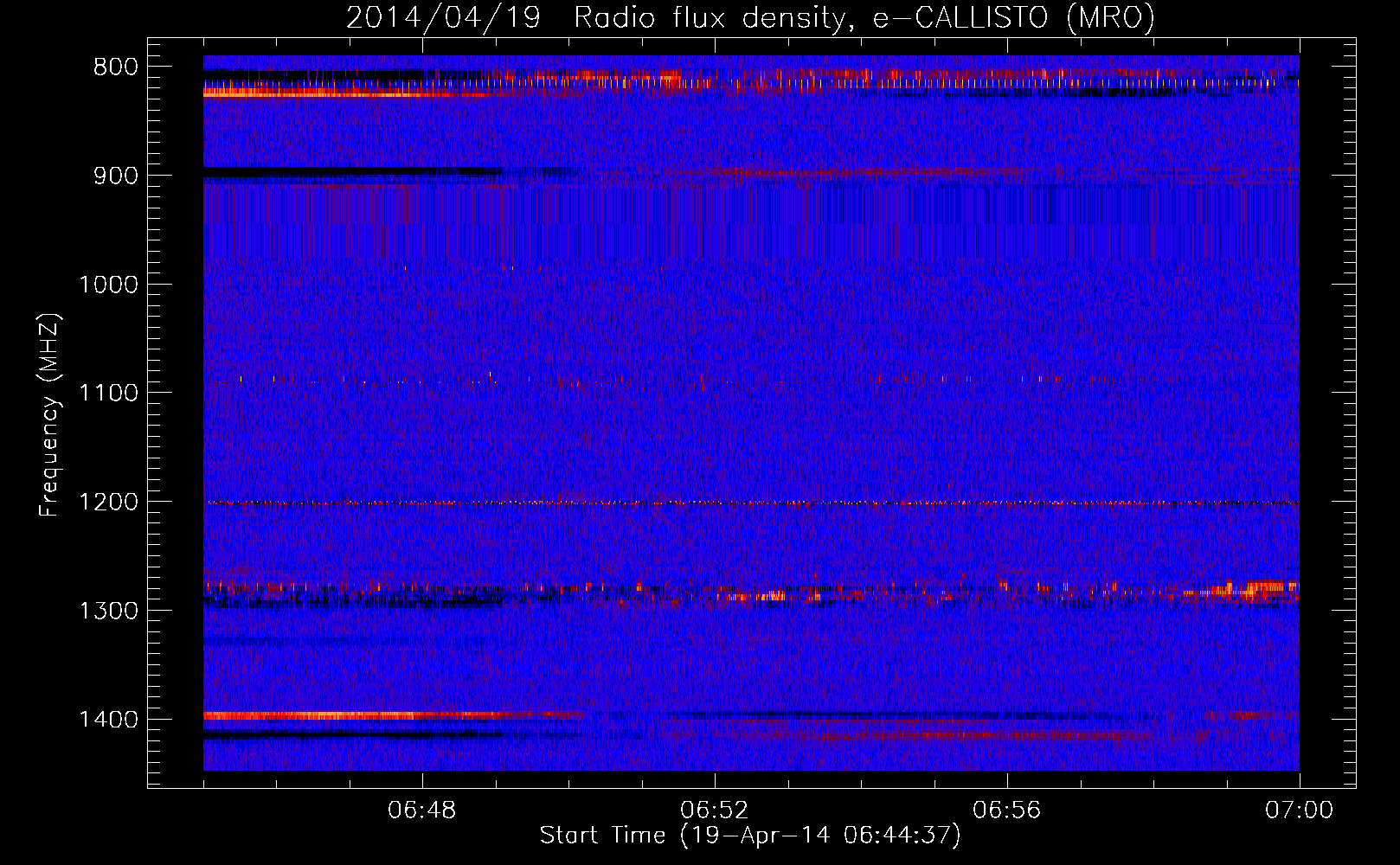Viewport: 1400px width, 865px height.
Task: Click the plot title 'Radio flux density, e-CALLISTO (MRO)'
Action: [x=864, y=17]
